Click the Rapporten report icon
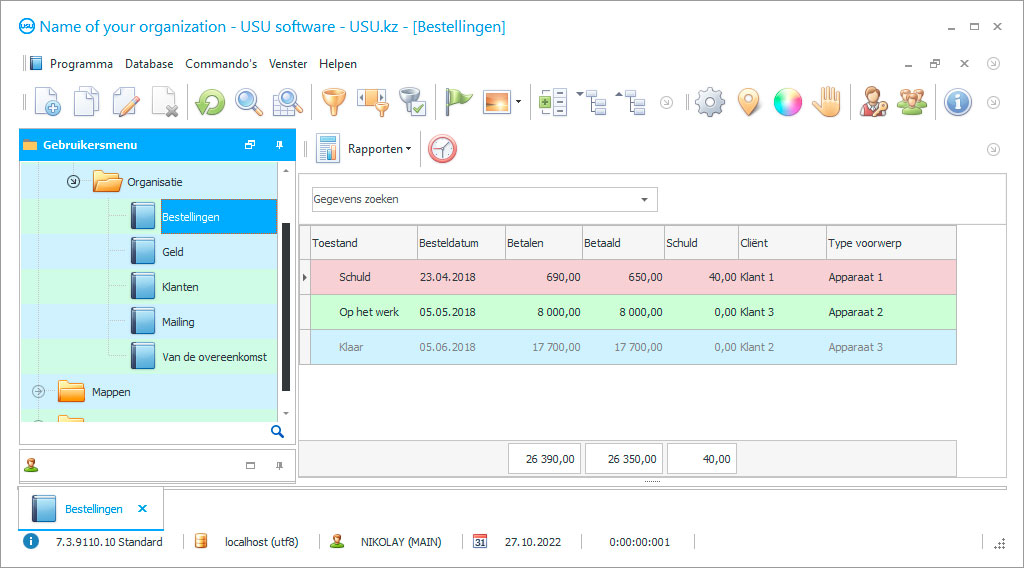Image resolution: width=1024 pixels, height=568 pixels. pos(328,149)
